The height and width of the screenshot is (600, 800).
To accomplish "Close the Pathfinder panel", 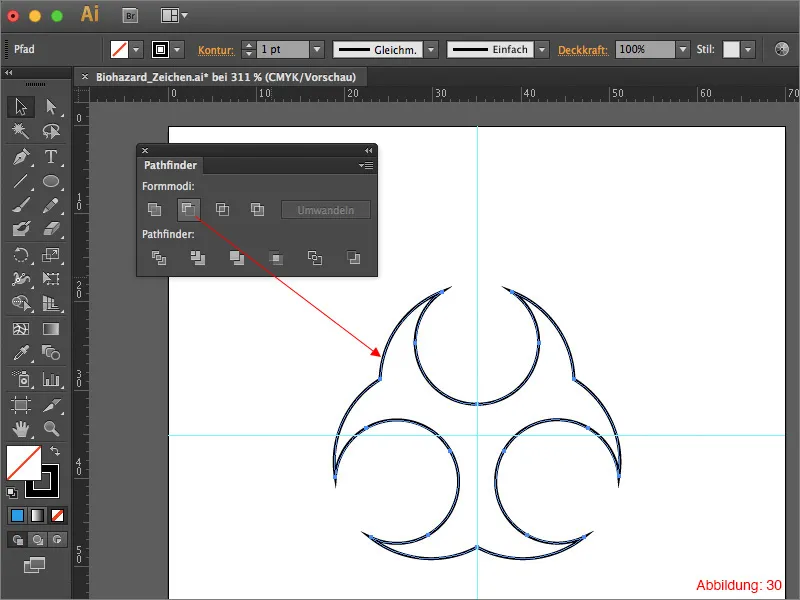I will (x=145, y=151).
